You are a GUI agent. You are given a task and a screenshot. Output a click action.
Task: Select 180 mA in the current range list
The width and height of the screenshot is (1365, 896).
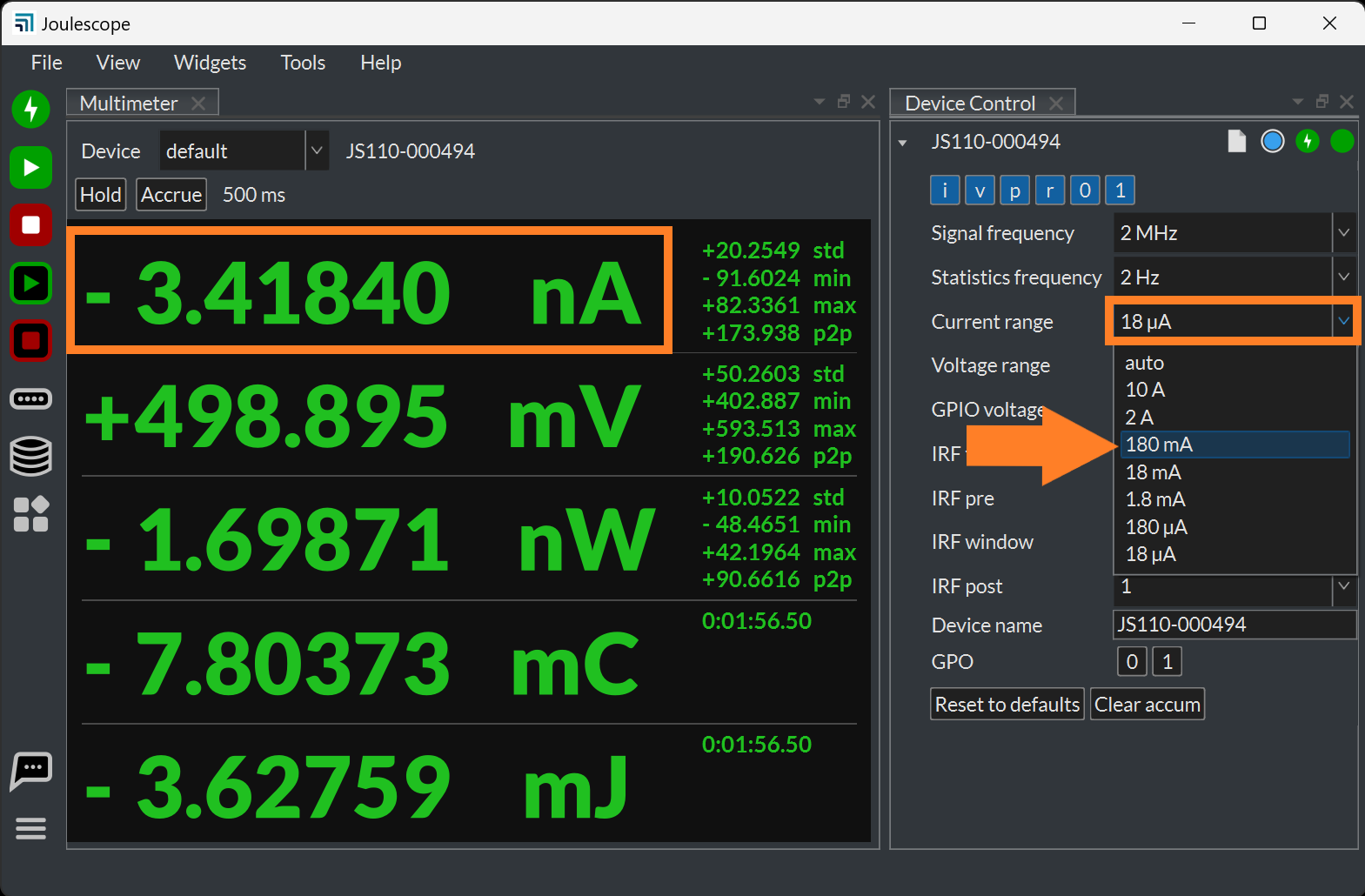[x=1235, y=445]
